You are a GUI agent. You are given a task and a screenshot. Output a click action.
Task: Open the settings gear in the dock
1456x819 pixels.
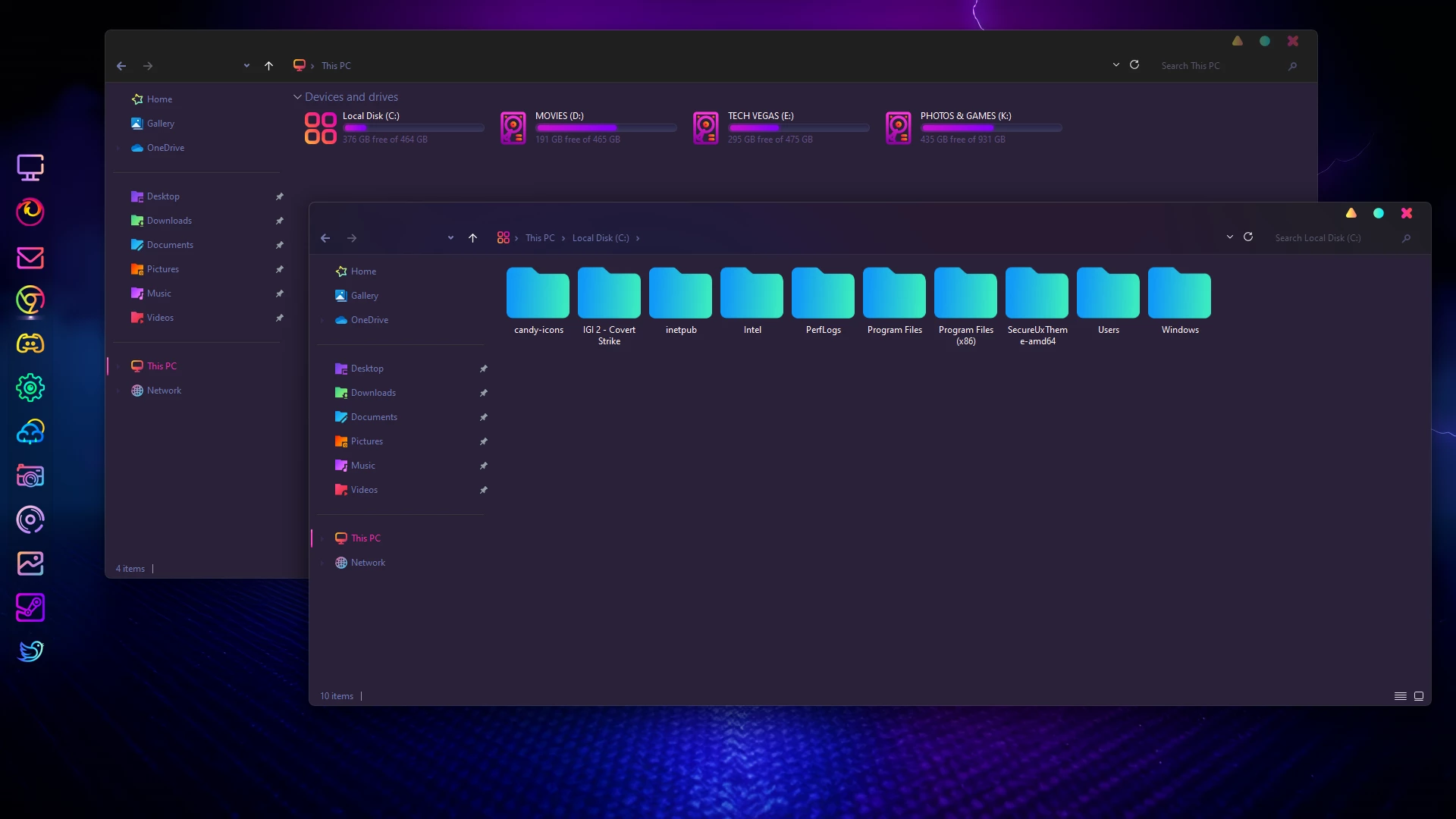click(30, 388)
